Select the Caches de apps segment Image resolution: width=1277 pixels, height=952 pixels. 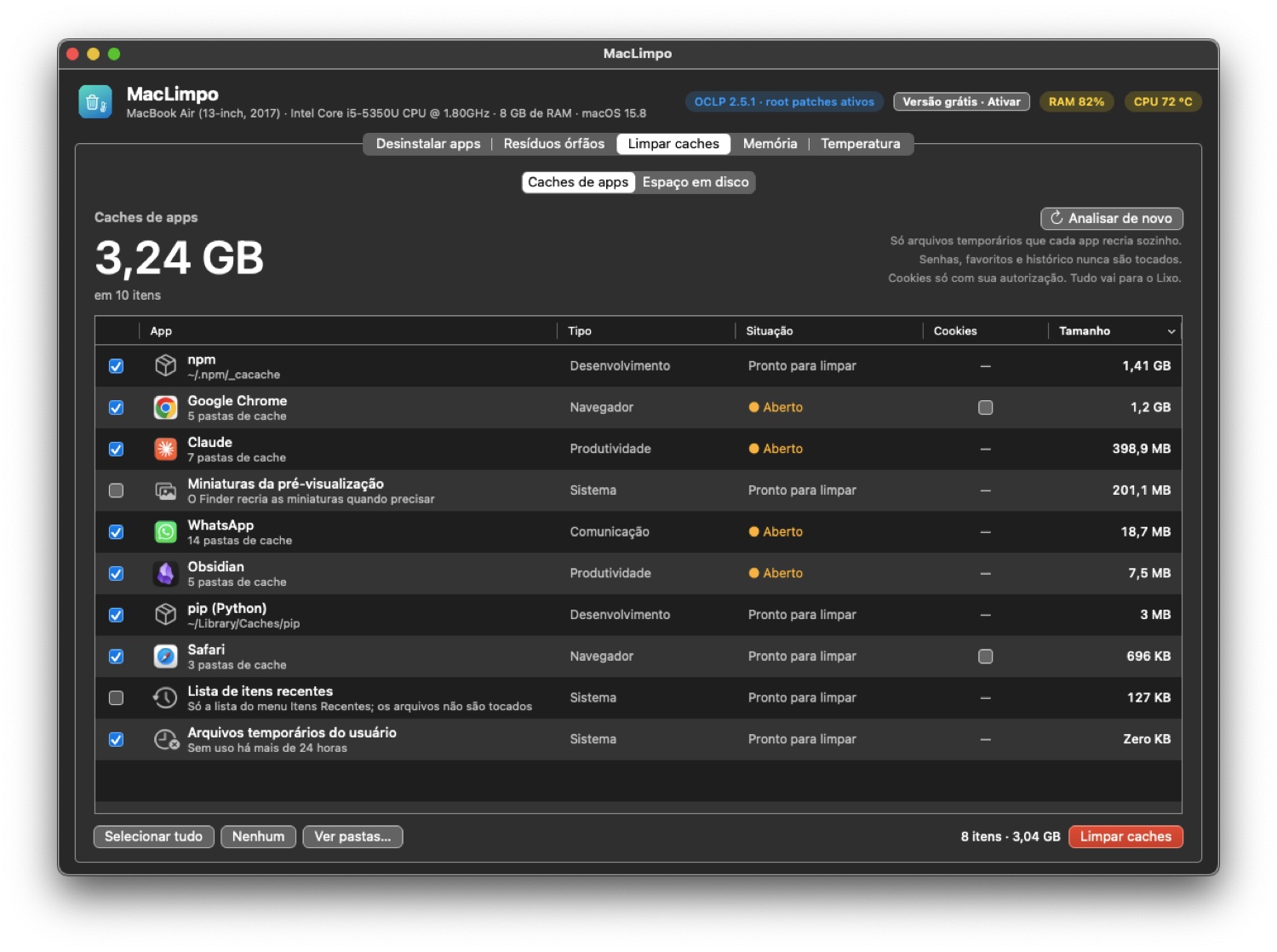578,182
